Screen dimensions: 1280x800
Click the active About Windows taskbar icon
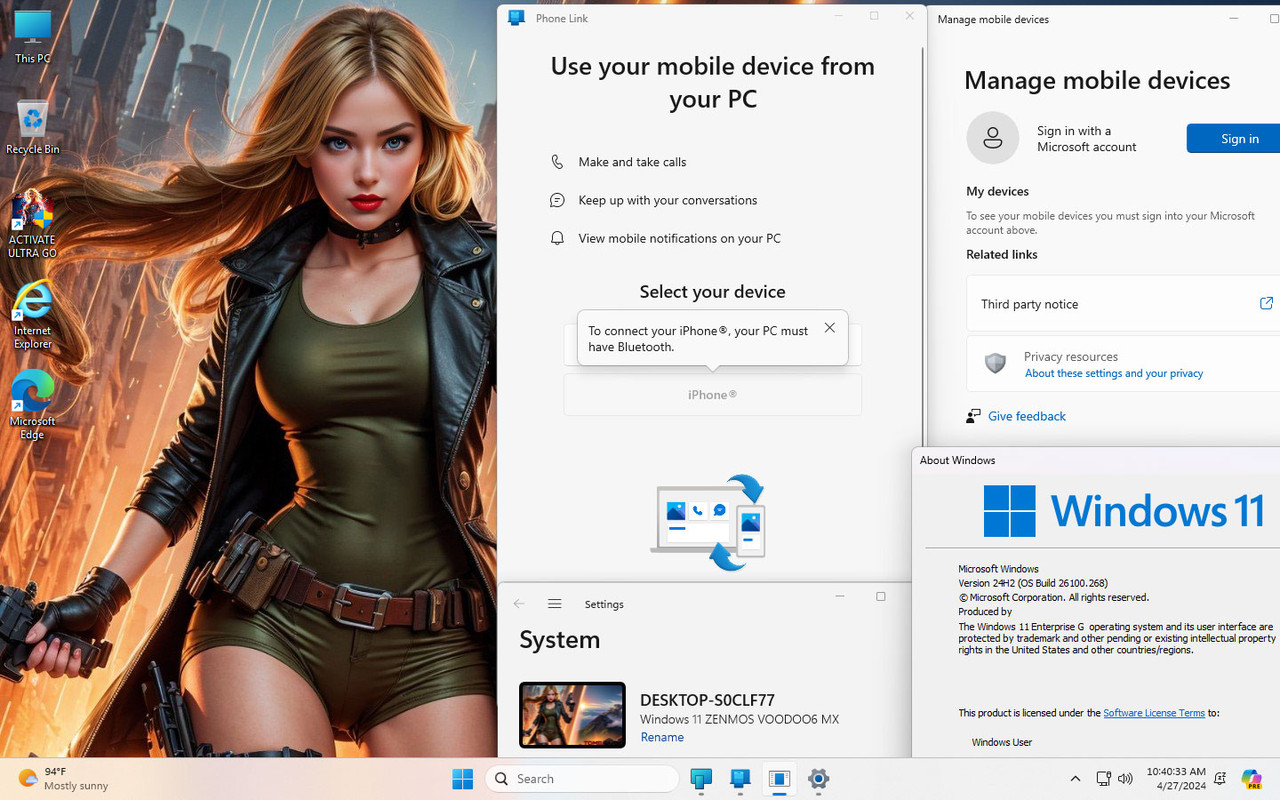click(x=779, y=778)
